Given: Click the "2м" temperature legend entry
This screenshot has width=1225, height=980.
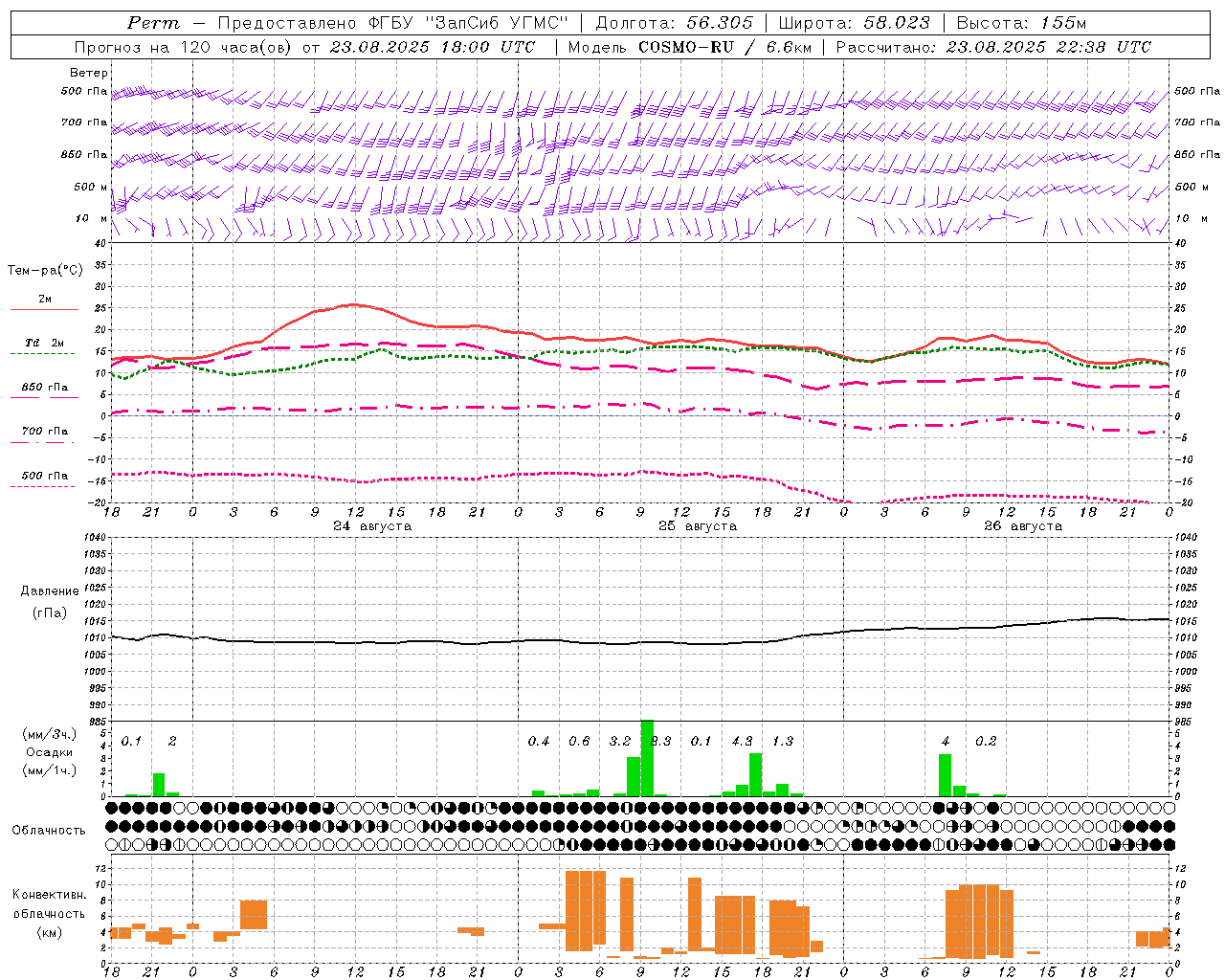Looking at the screenshot, I should point(45,299).
